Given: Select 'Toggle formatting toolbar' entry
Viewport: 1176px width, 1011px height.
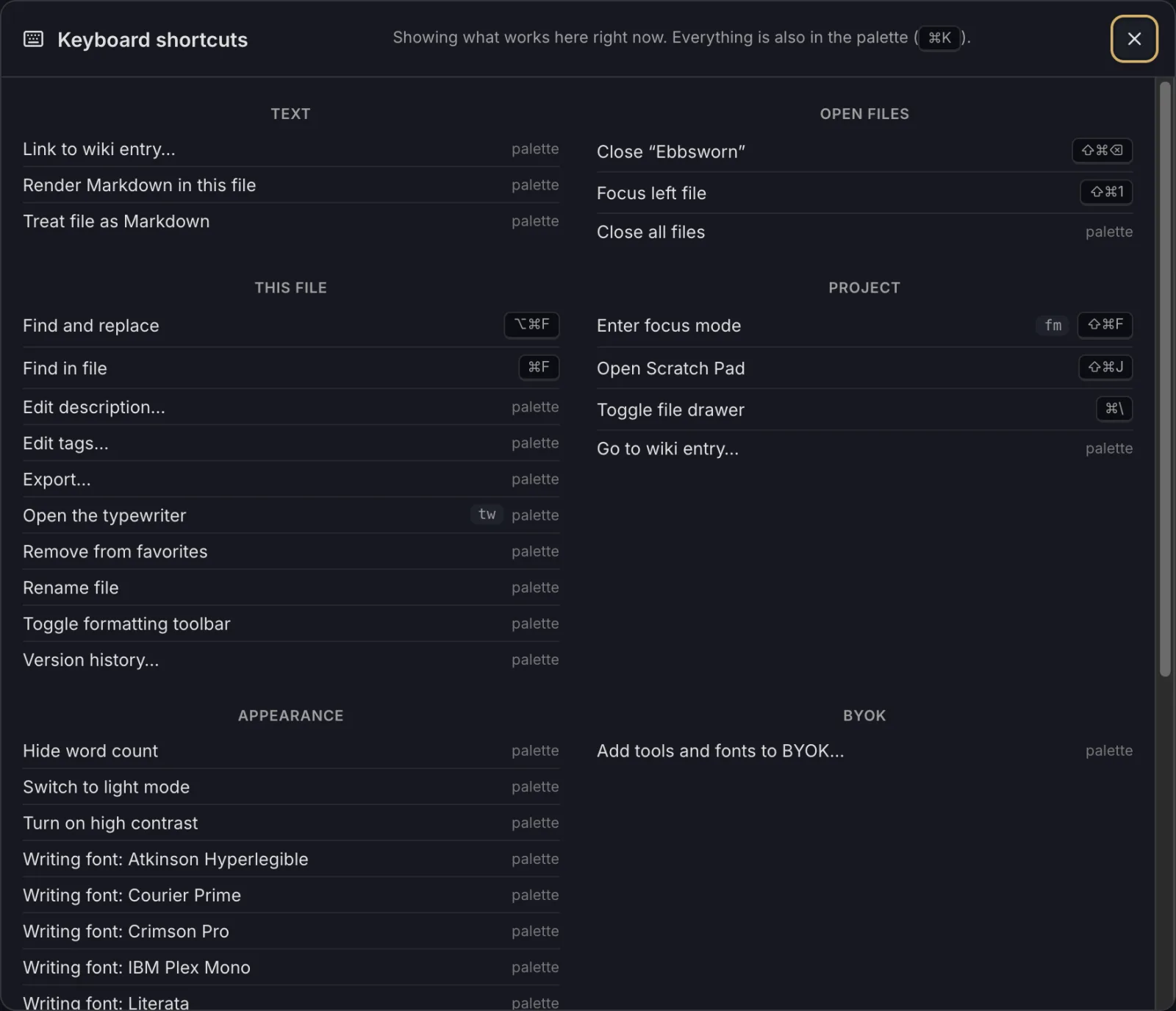Looking at the screenshot, I should 291,624.
